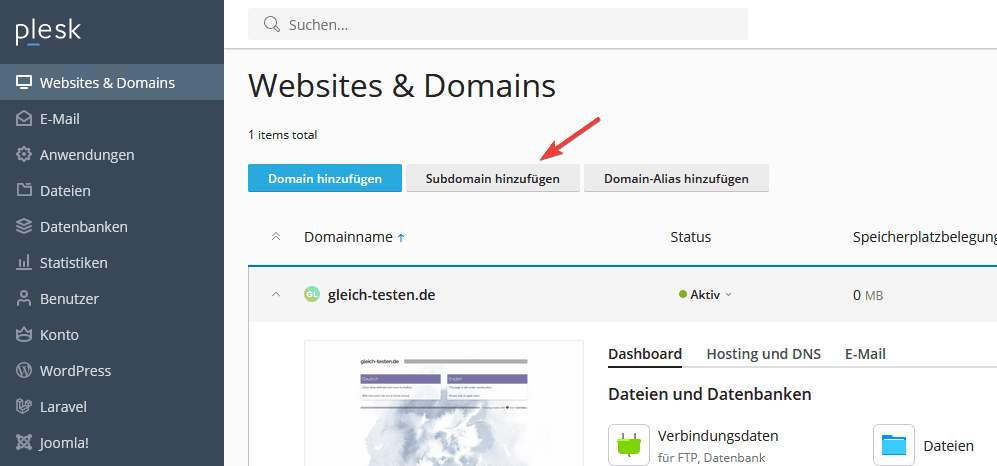
Task: Show Statistiken page
Action: tap(112, 263)
